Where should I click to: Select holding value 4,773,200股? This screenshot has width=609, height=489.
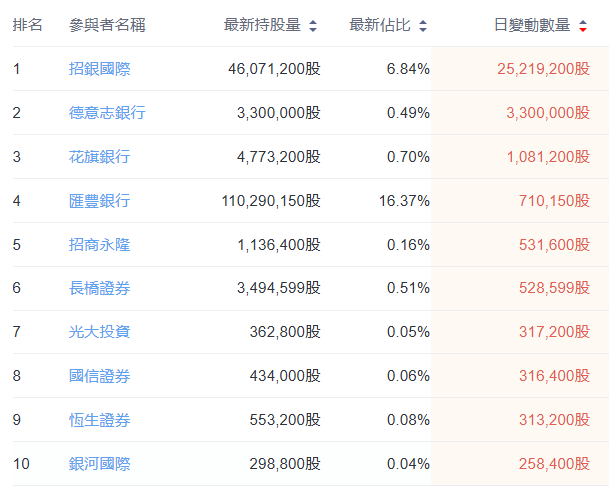click(x=279, y=157)
